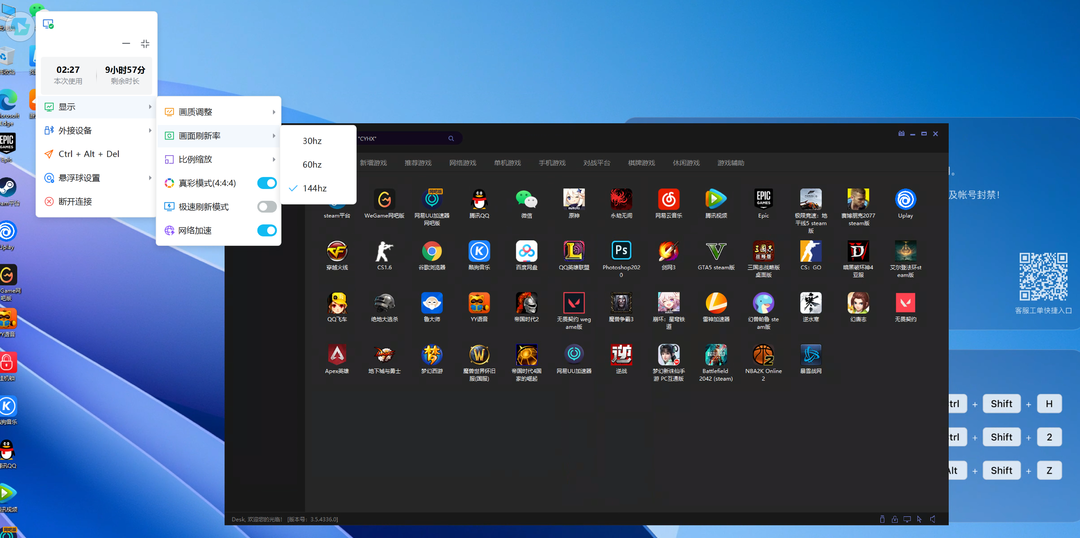The width and height of the screenshot is (1080, 538).
Task: Click the floating ball cursor icon
Action: pyautogui.click(x=21, y=26)
